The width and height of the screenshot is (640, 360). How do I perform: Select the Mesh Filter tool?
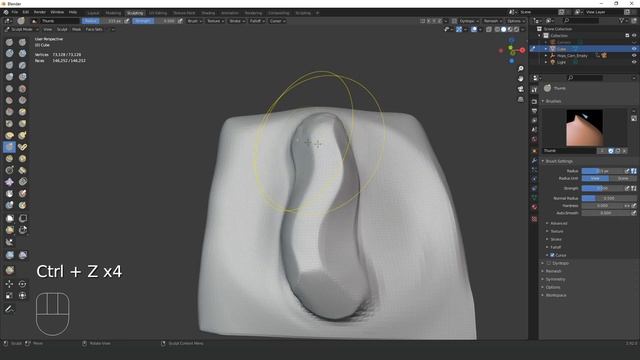[x=9, y=256]
